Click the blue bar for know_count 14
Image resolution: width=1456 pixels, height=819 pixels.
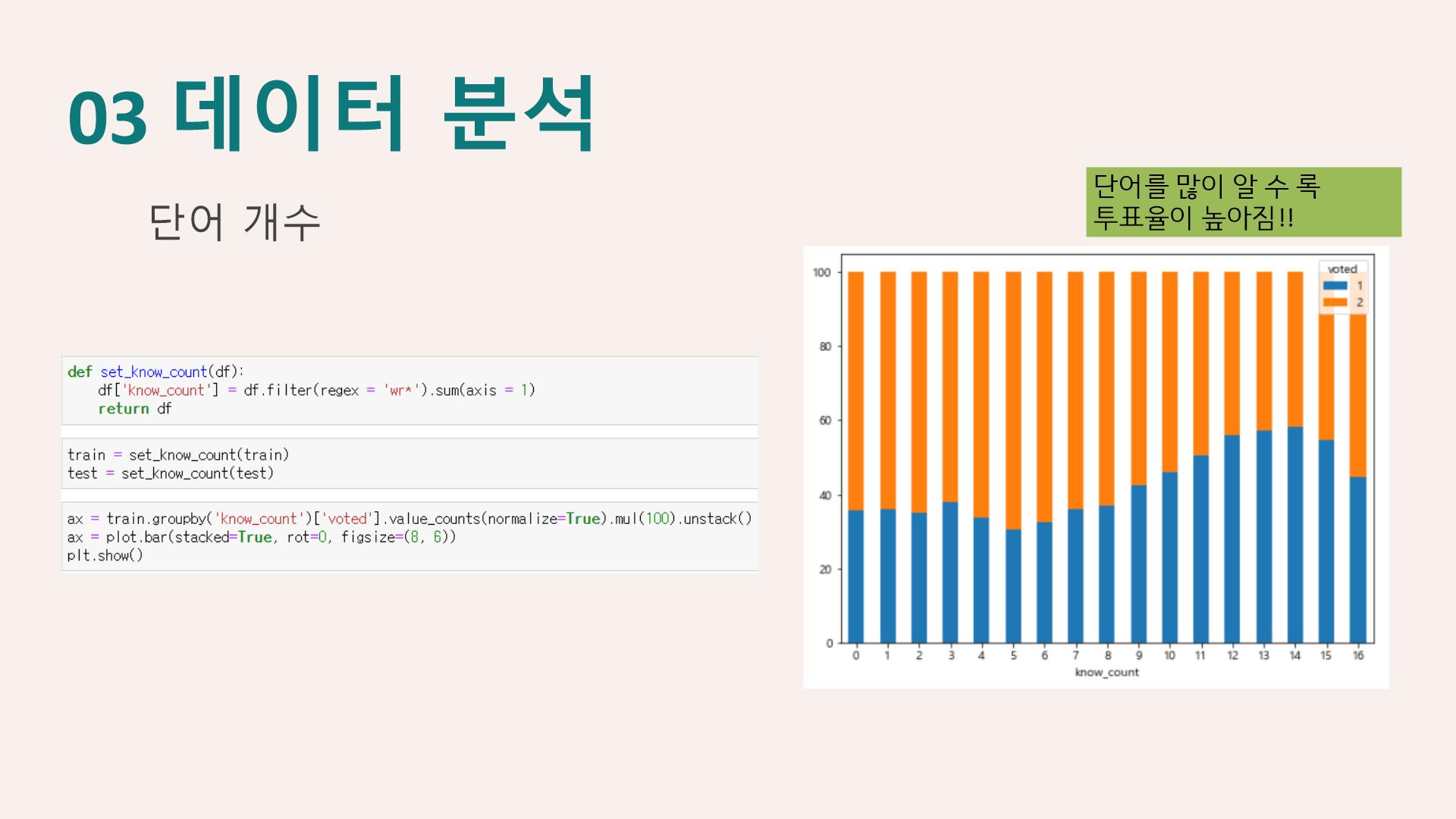(x=1295, y=535)
